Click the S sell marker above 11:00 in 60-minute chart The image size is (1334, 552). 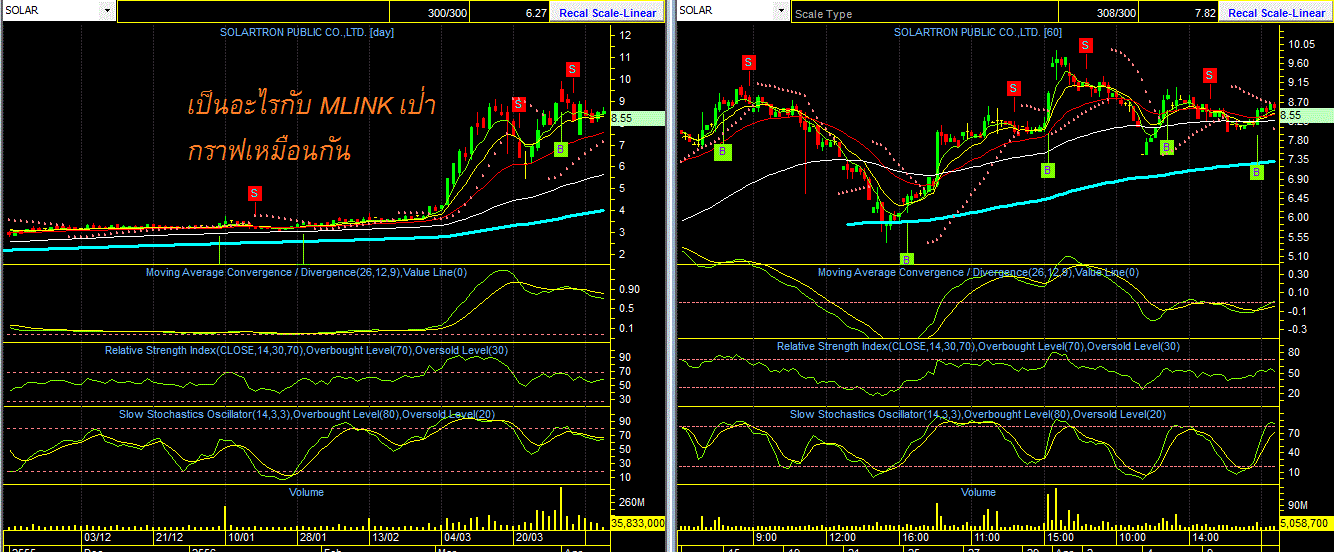point(1014,88)
